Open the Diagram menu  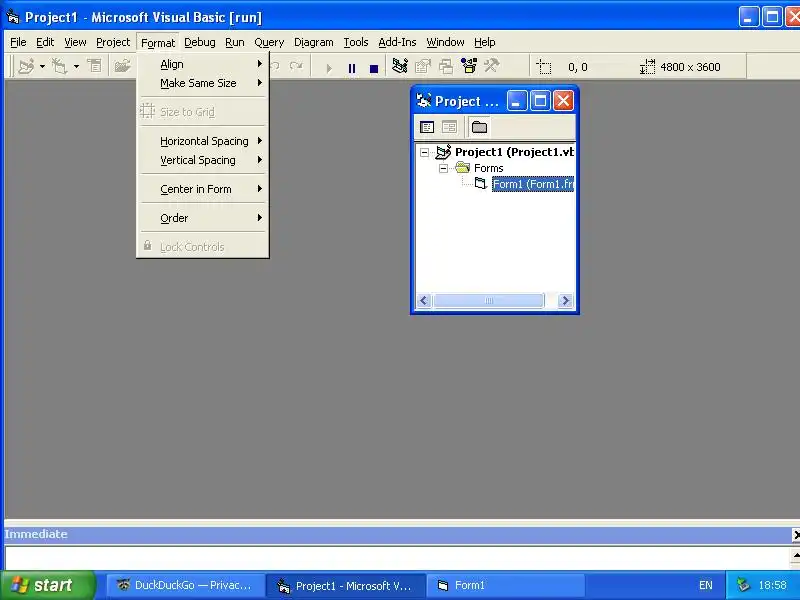click(x=313, y=42)
